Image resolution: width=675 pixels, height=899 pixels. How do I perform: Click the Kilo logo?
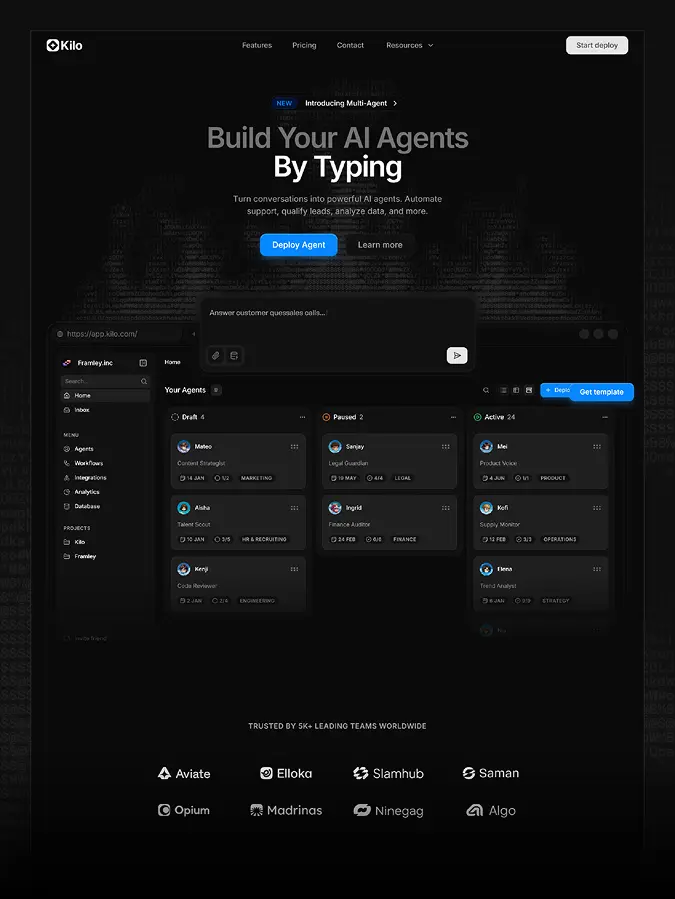click(x=64, y=45)
